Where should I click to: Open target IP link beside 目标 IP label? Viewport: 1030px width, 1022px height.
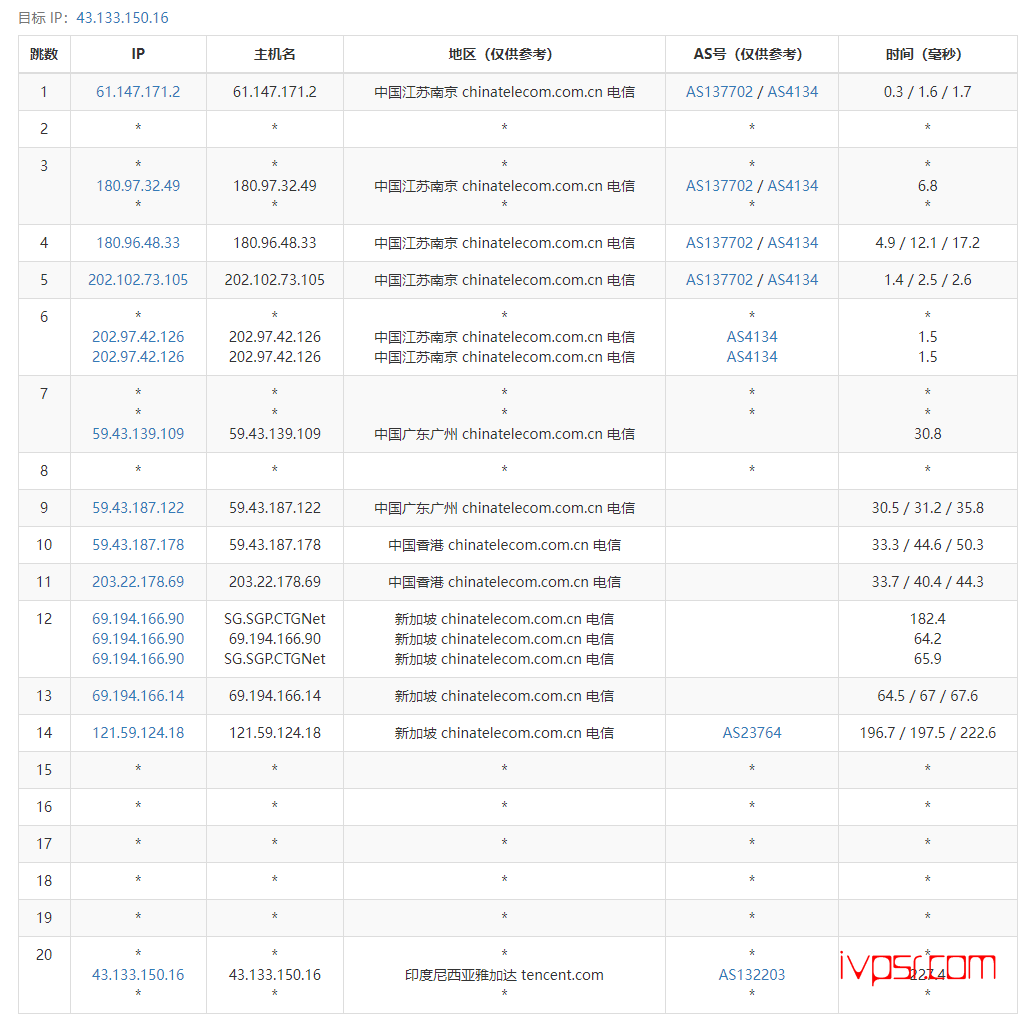122,18
